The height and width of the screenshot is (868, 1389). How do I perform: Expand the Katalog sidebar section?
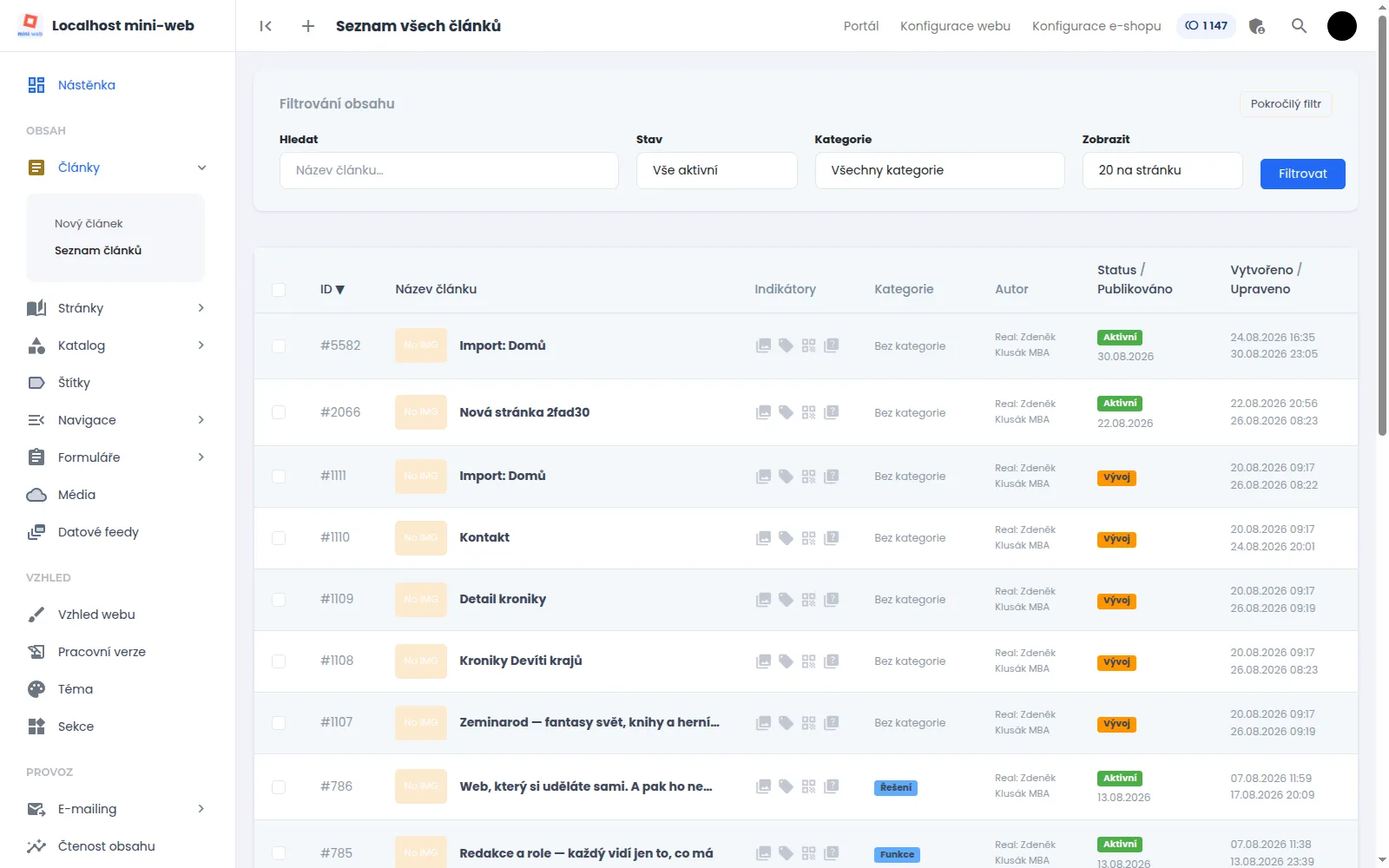coord(116,345)
